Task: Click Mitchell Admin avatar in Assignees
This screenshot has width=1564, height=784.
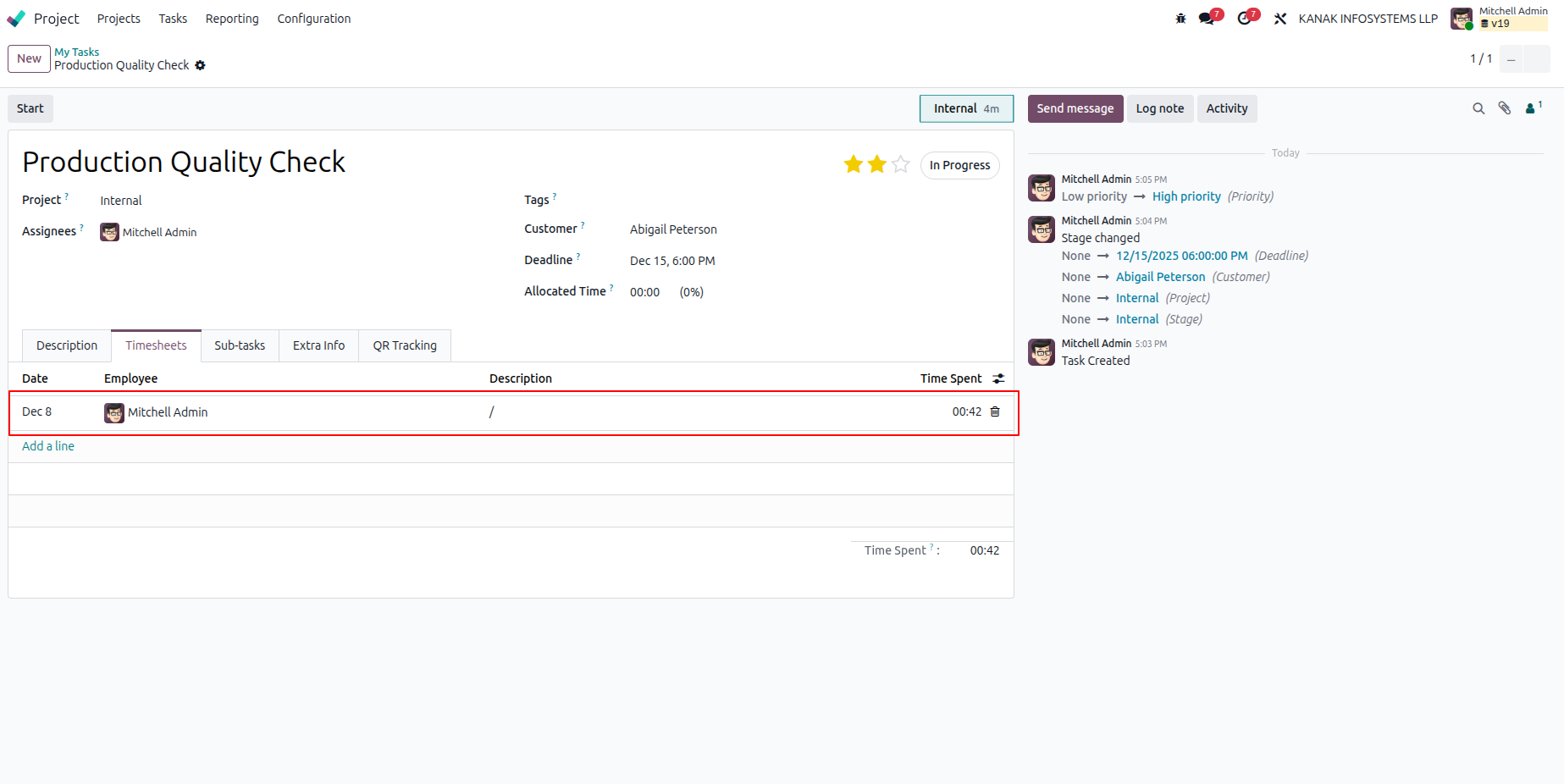Action: [x=109, y=232]
